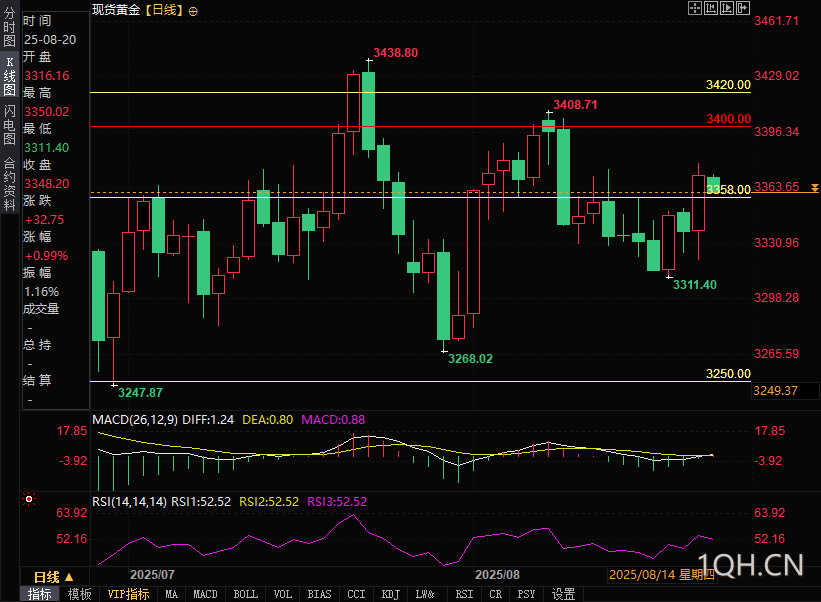Click the orange double-arrow price marker

click(815, 187)
